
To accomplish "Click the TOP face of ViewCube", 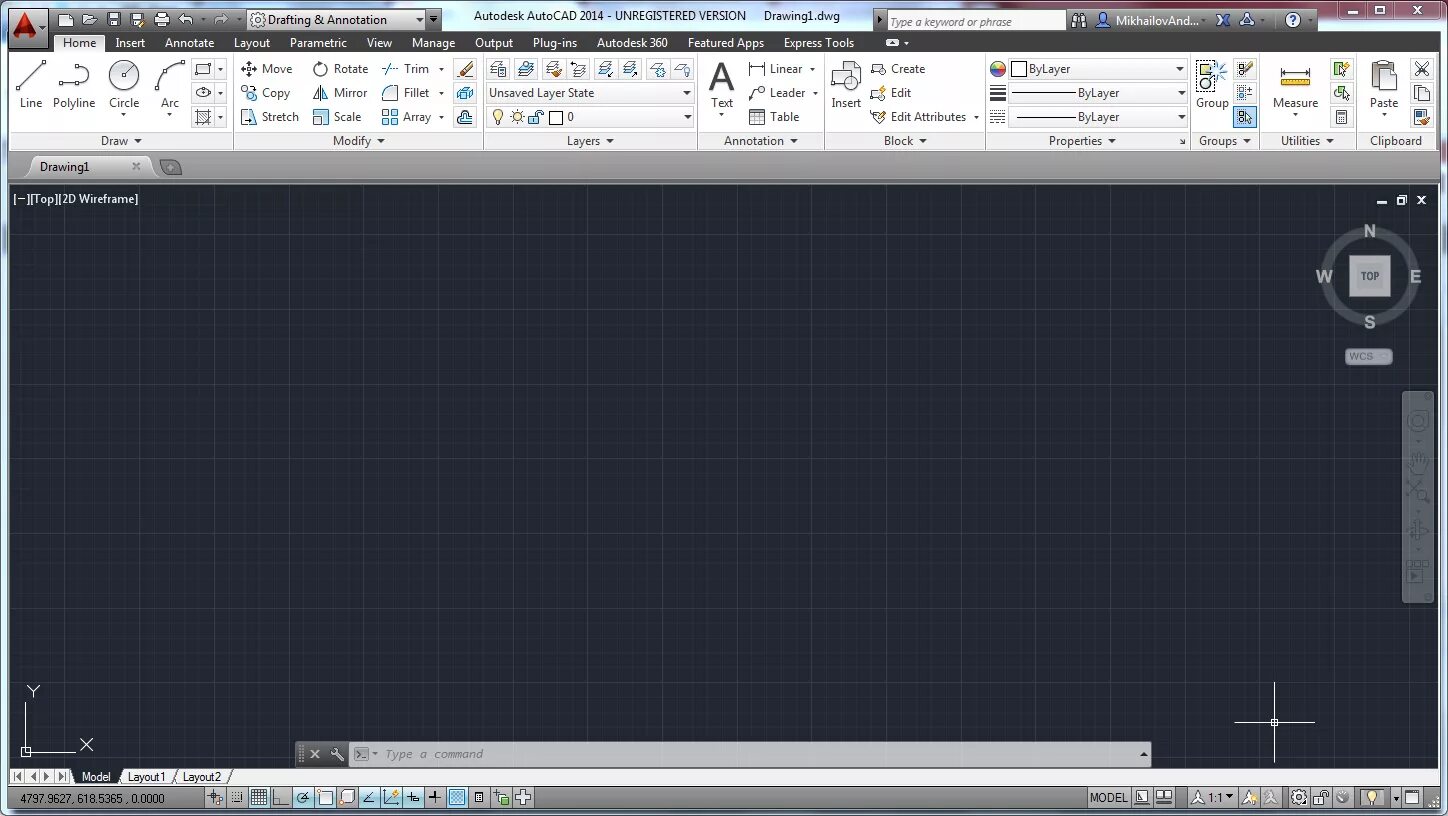I will 1370,276.
